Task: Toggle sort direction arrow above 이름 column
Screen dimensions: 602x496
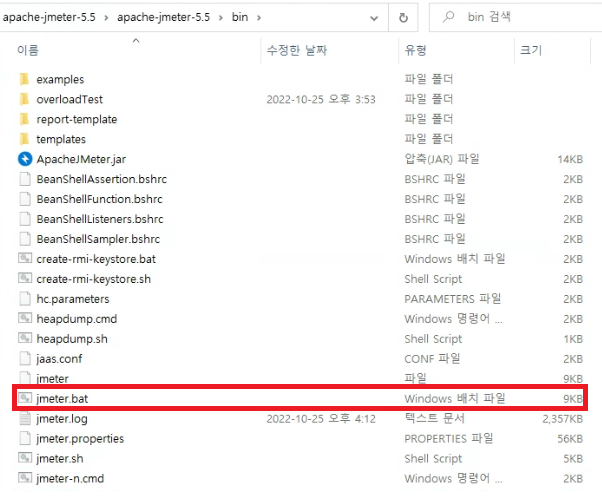Action: (136, 40)
